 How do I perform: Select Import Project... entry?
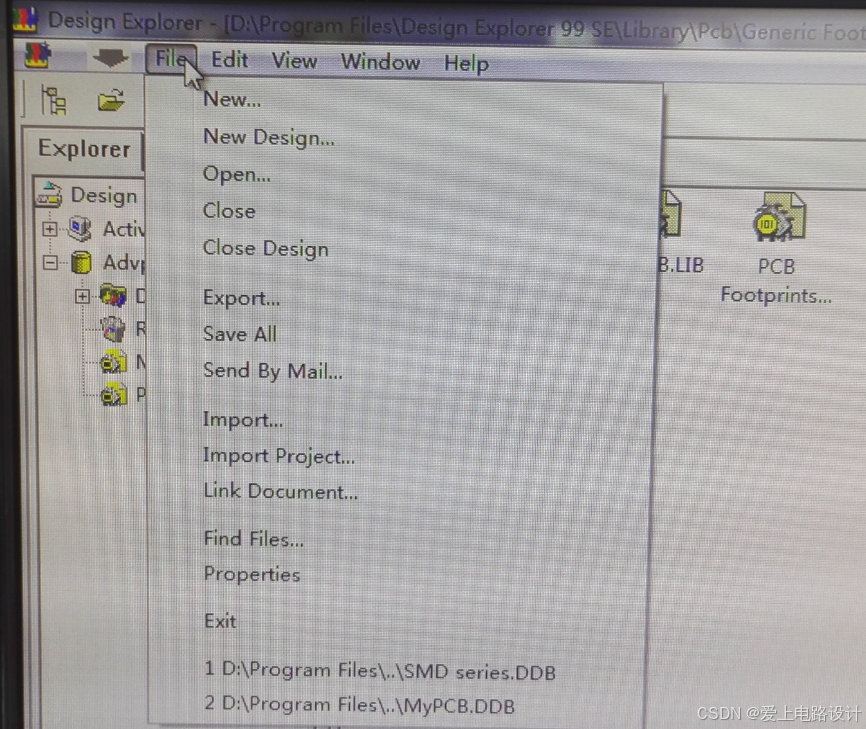click(x=279, y=456)
